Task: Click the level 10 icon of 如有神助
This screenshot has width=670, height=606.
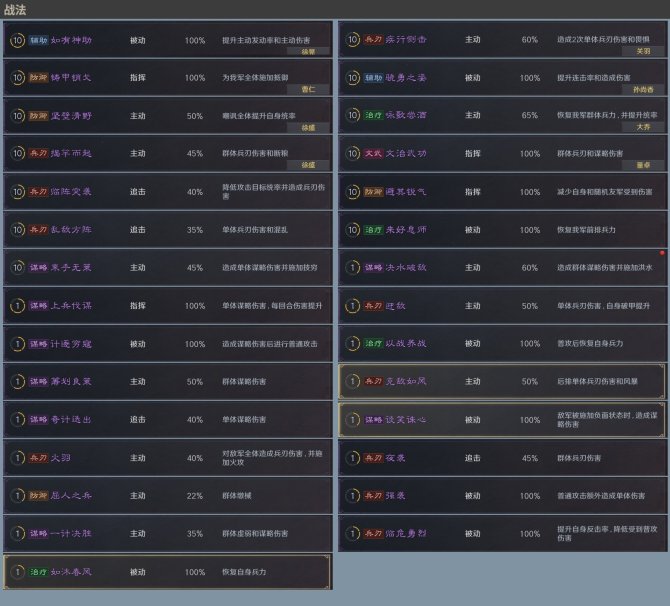Action: pyautogui.click(x=17, y=40)
